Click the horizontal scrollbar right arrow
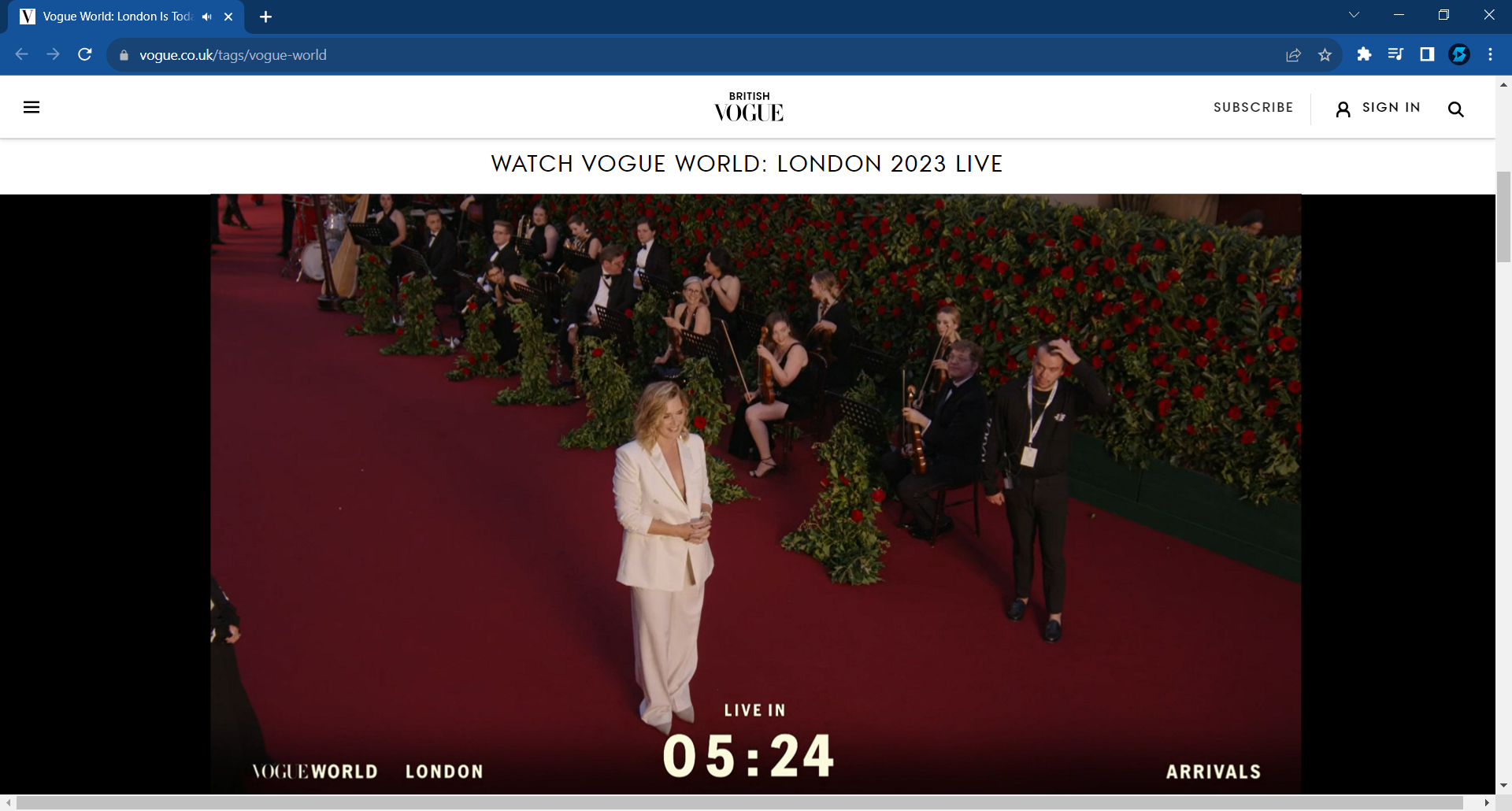The height and width of the screenshot is (811, 1512). [x=1487, y=802]
